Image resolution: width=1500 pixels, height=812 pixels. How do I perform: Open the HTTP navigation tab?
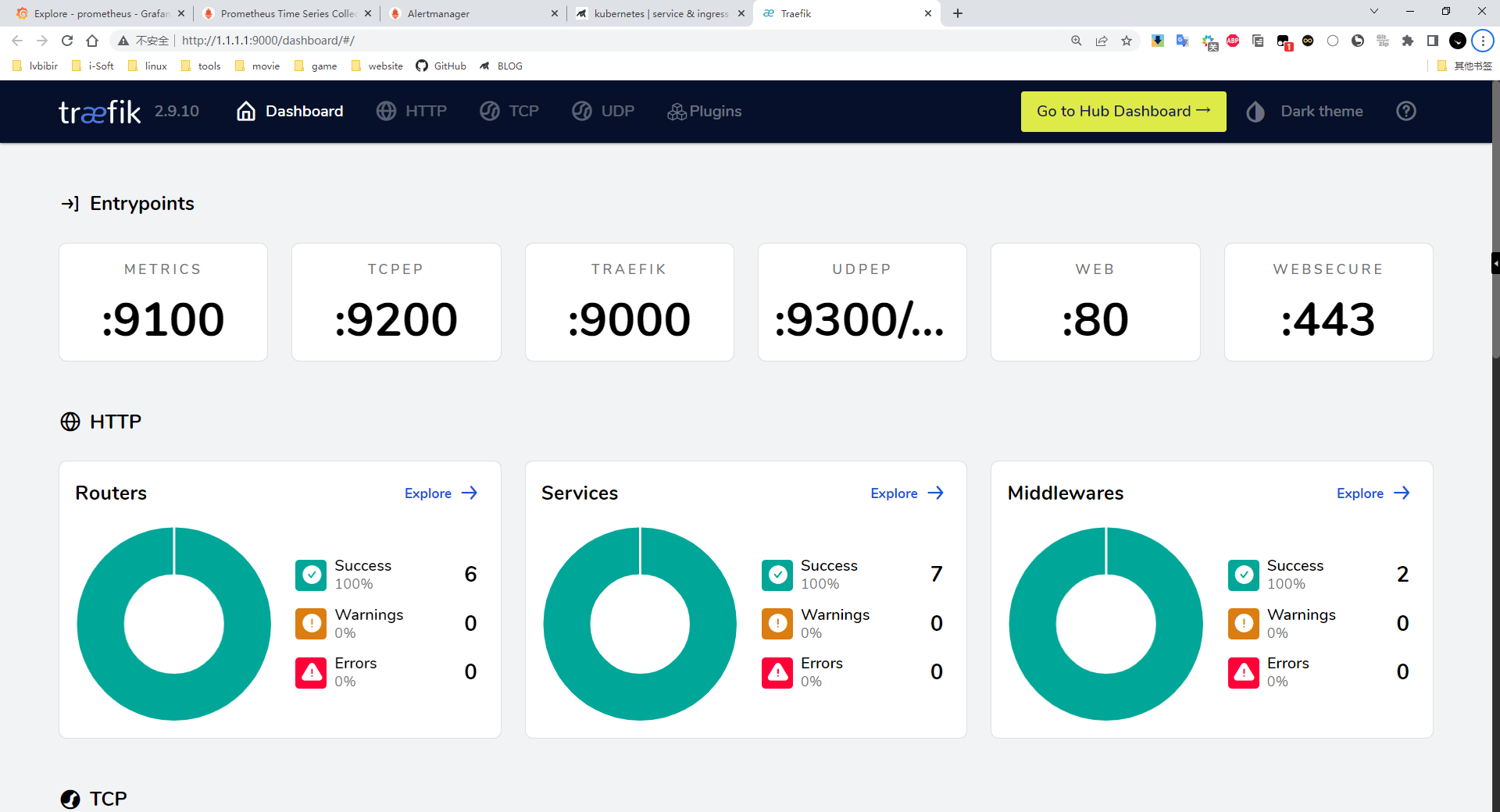tap(412, 112)
